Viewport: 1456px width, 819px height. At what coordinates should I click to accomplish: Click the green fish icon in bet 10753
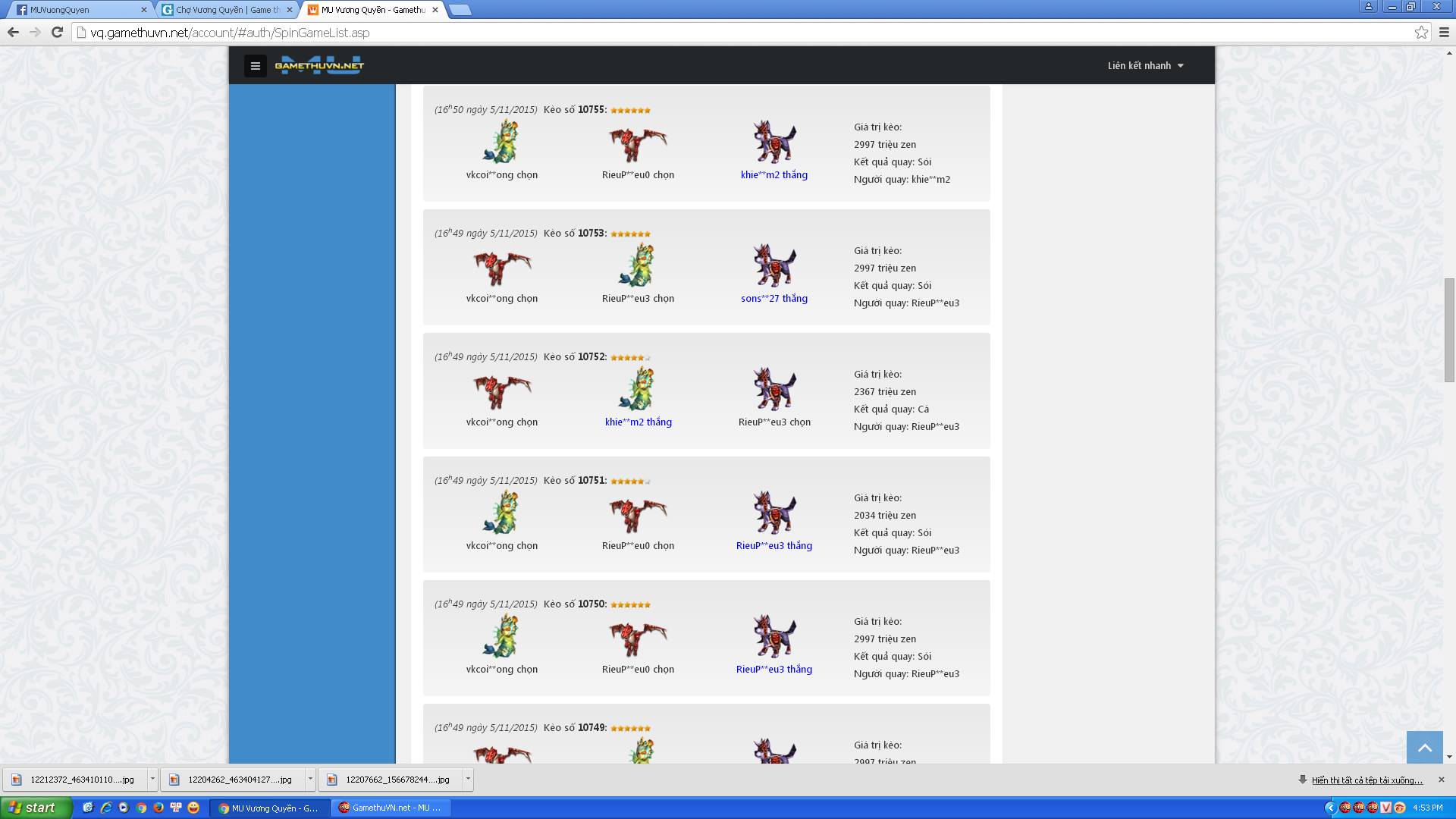point(638,265)
